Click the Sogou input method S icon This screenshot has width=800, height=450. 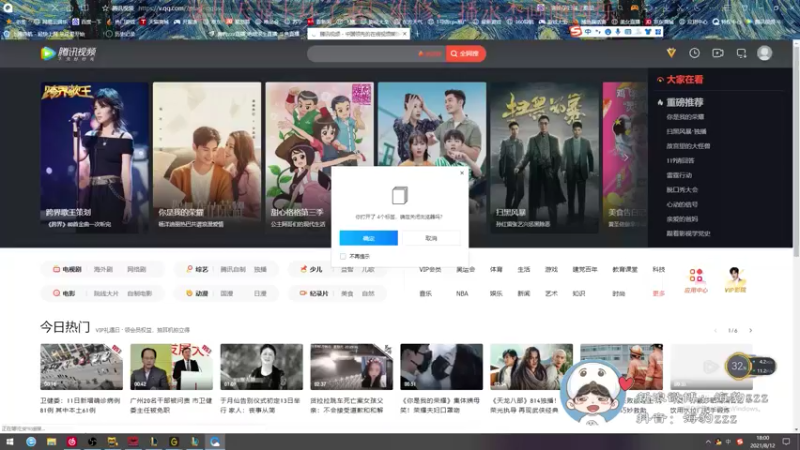[x=576, y=32]
